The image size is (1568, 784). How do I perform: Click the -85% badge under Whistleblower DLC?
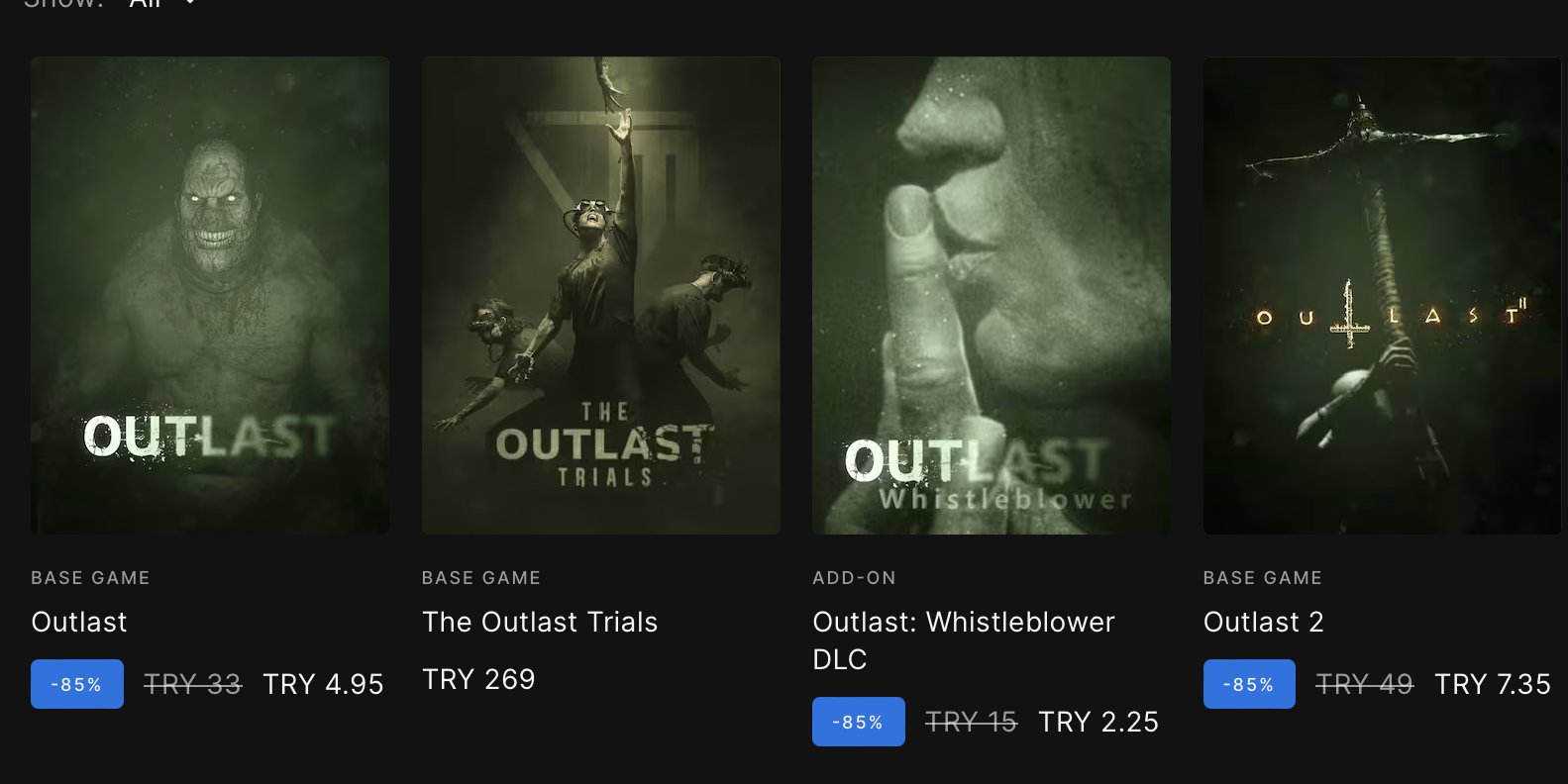click(x=858, y=722)
